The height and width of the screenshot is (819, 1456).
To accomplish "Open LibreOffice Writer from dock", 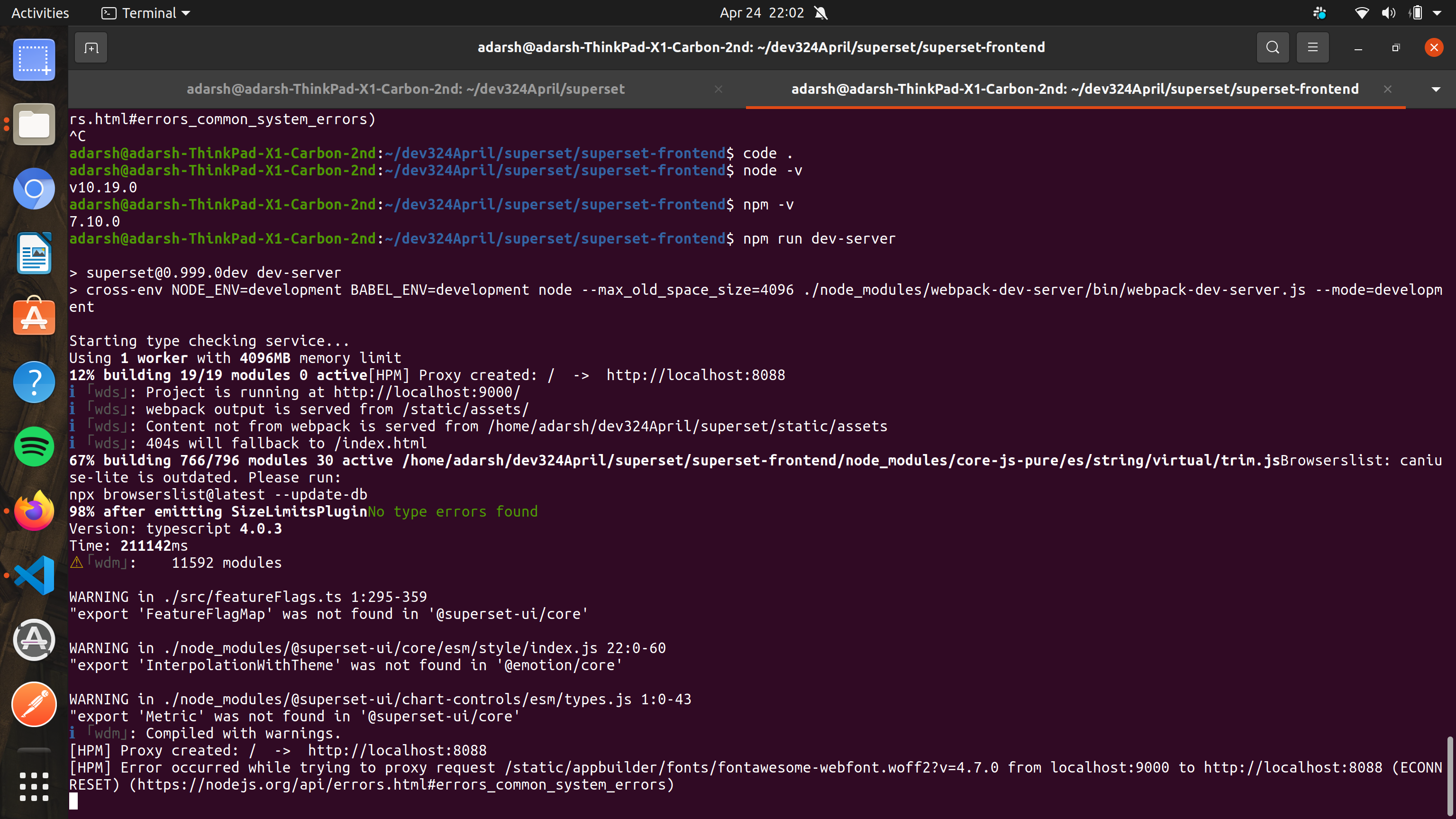I will (34, 253).
